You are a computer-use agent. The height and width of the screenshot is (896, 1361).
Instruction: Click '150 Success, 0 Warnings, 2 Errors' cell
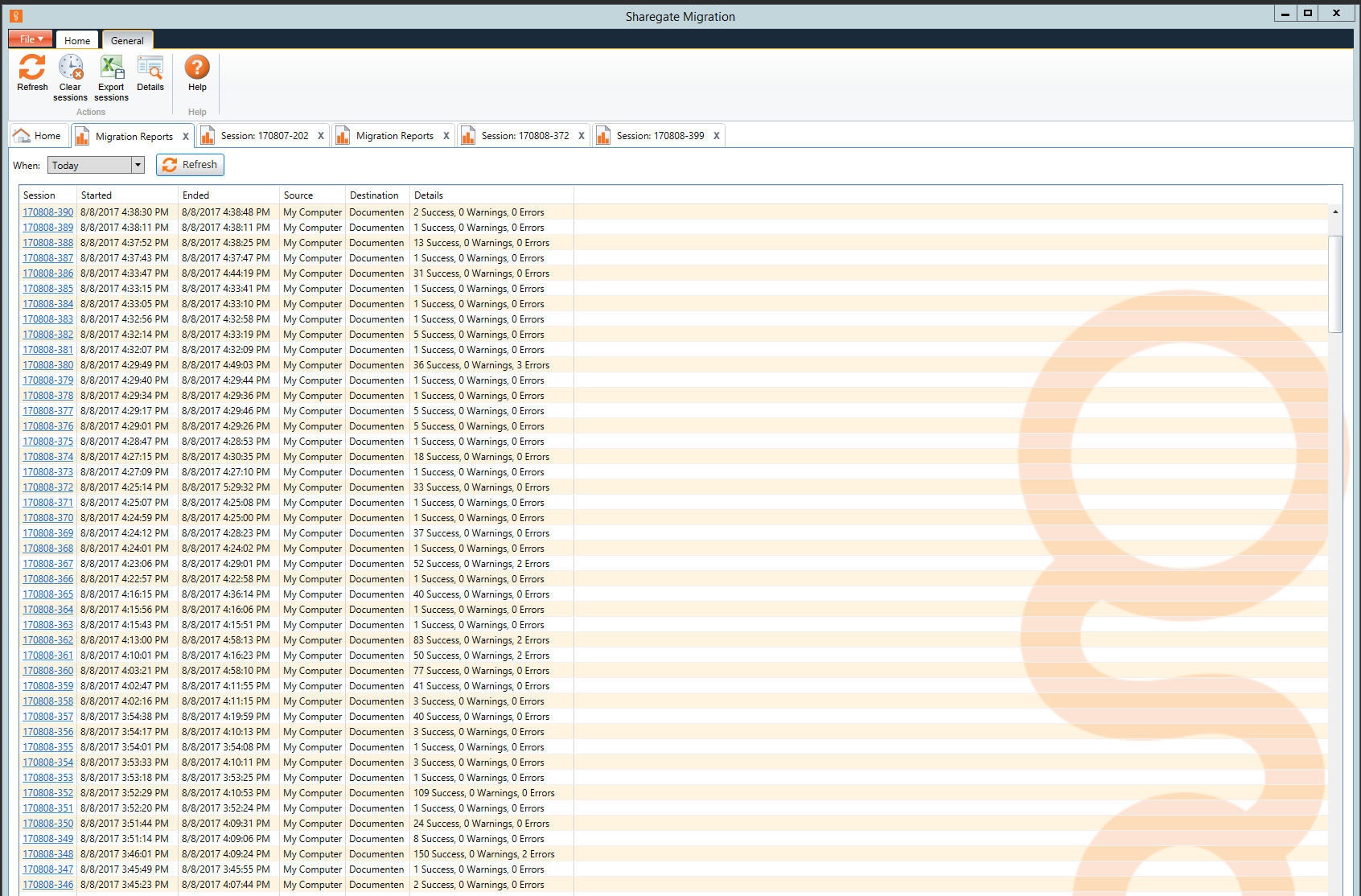pyautogui.click(x=483, y=854)
